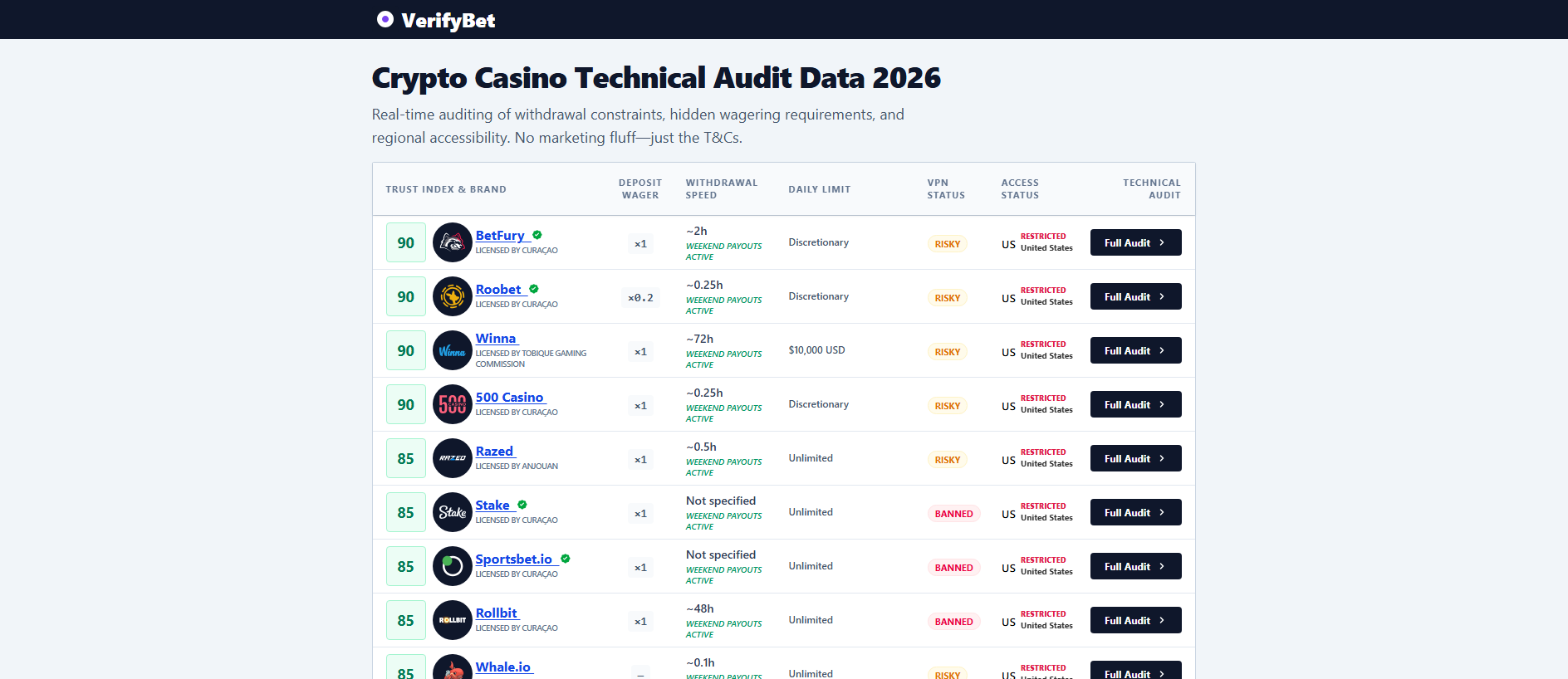
Task: Click the RISKY VPN badge for Winna
Action: (x=948, y=352)
